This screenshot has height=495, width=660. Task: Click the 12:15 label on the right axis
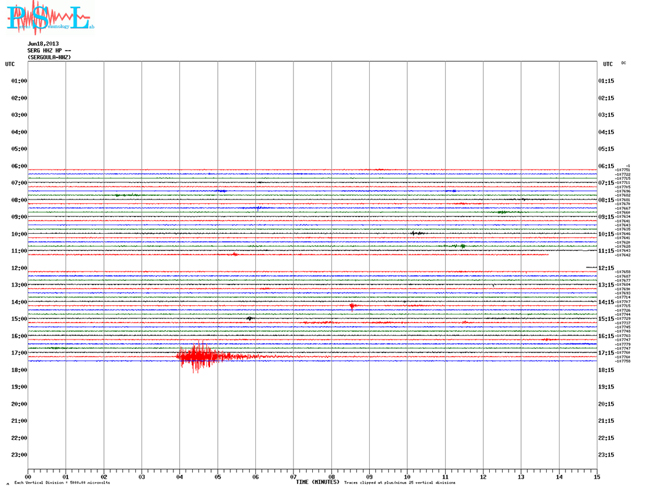coord(606,268)
